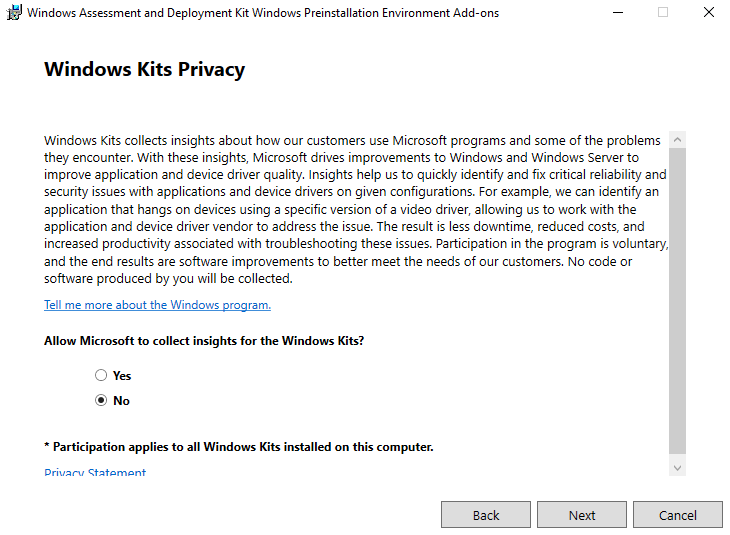Viewport: 730px width, 535px height.
Task: Click the "No" option label text
Action: 122,401
